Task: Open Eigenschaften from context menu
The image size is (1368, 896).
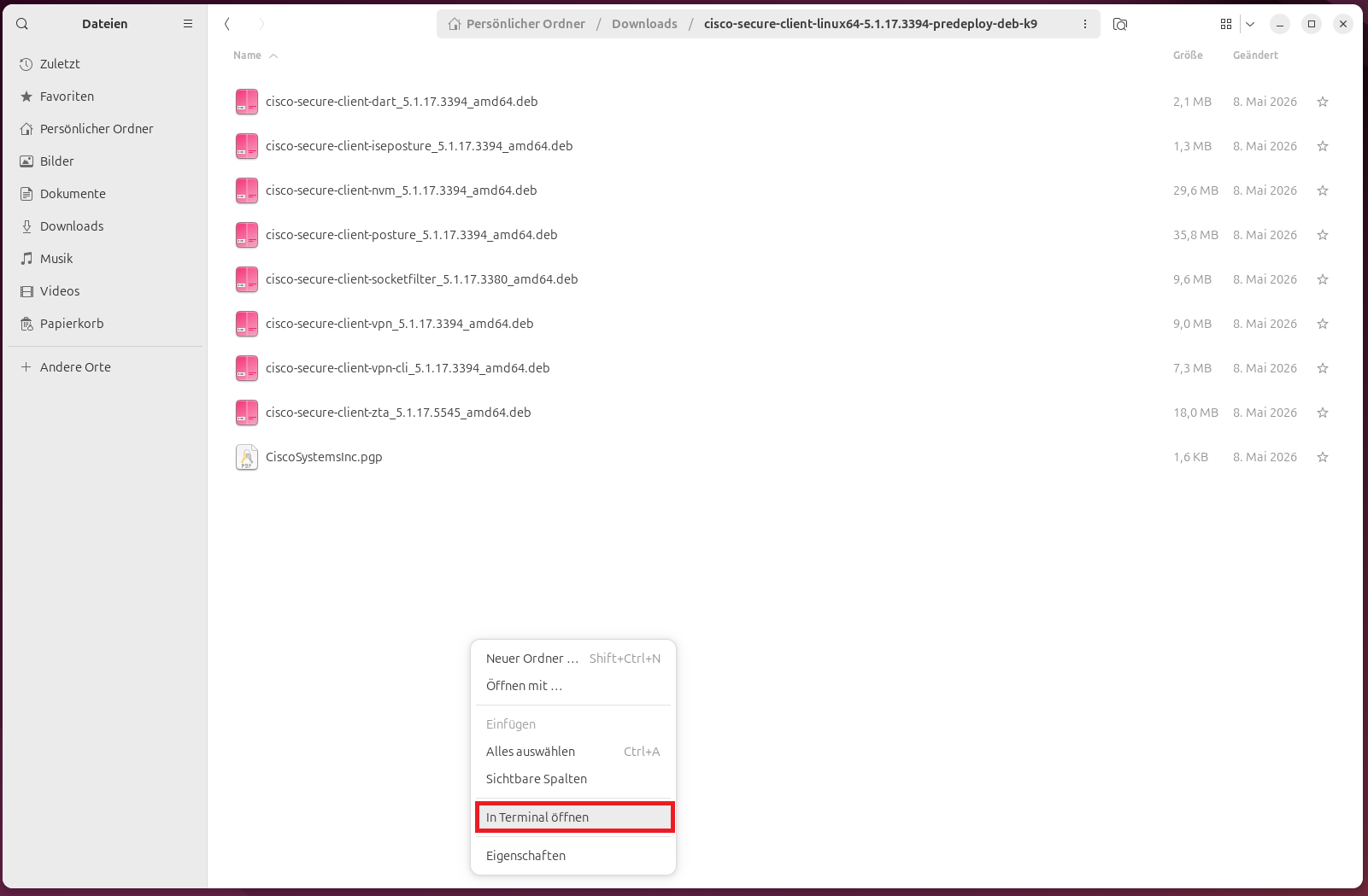Action: 573,856
